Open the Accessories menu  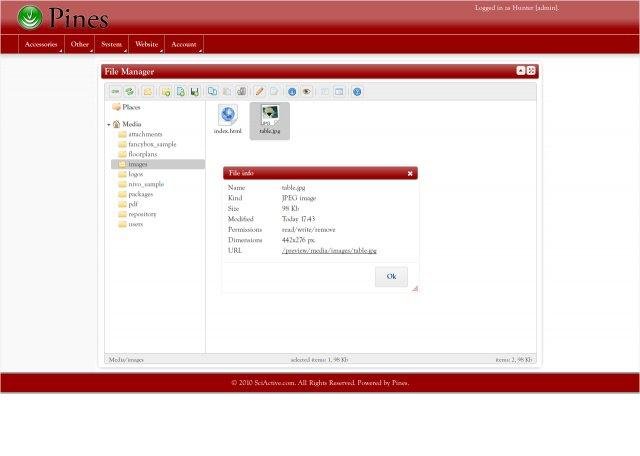click(41, 44)
